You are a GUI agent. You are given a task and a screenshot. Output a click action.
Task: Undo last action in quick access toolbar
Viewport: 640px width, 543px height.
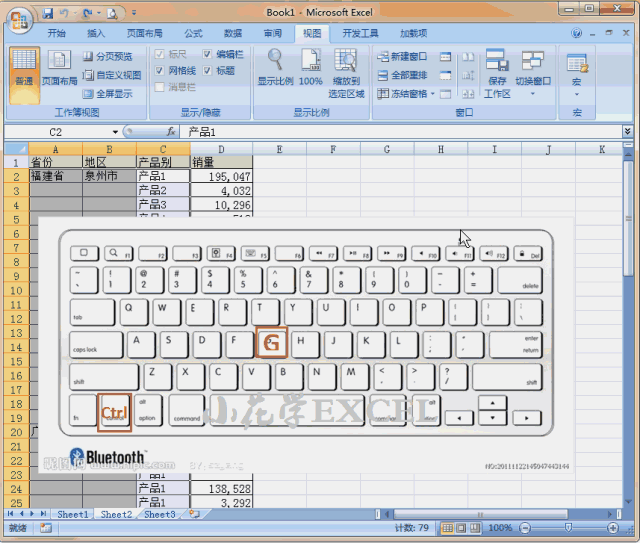pos(64,13)
